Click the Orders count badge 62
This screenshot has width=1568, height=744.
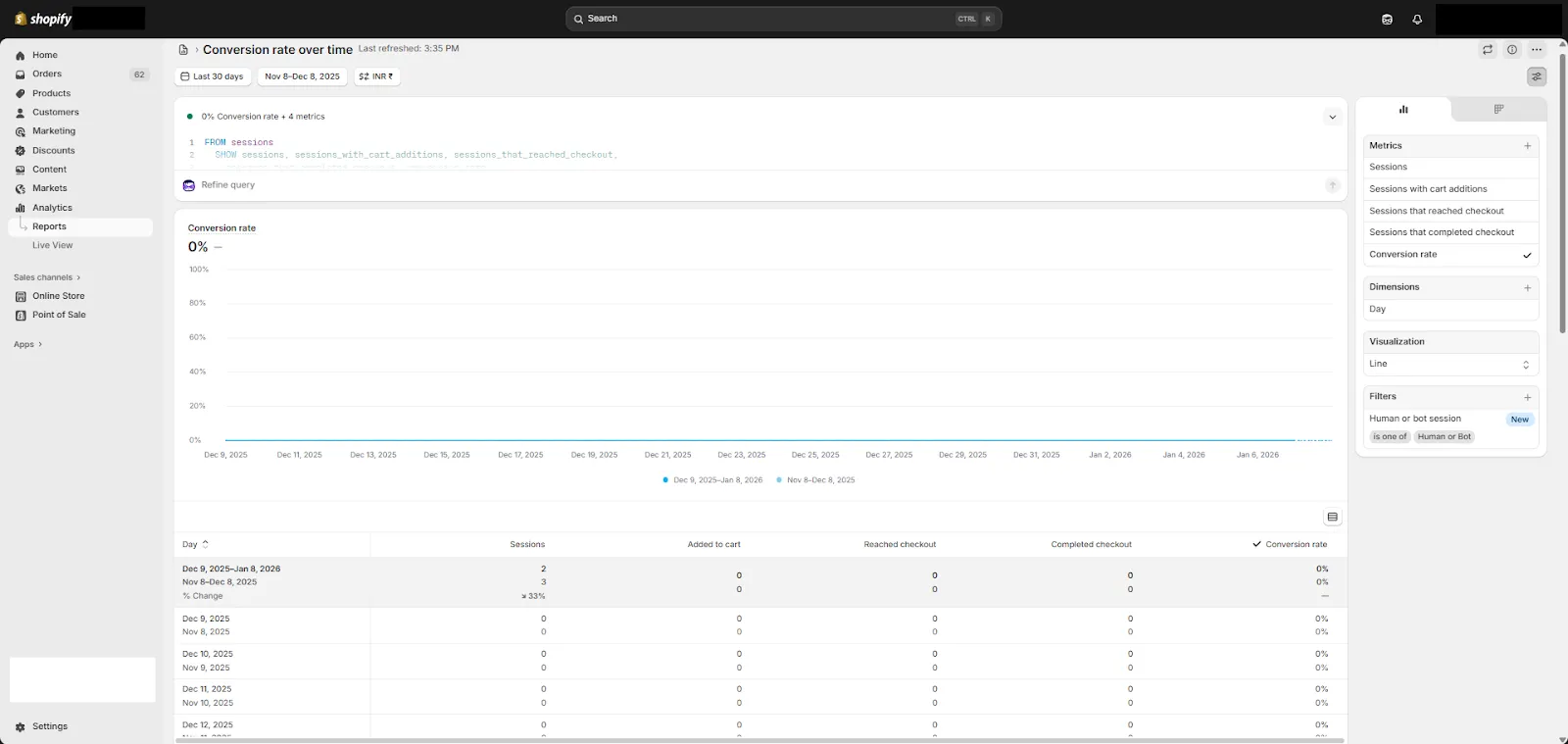(x=139, y=74)
